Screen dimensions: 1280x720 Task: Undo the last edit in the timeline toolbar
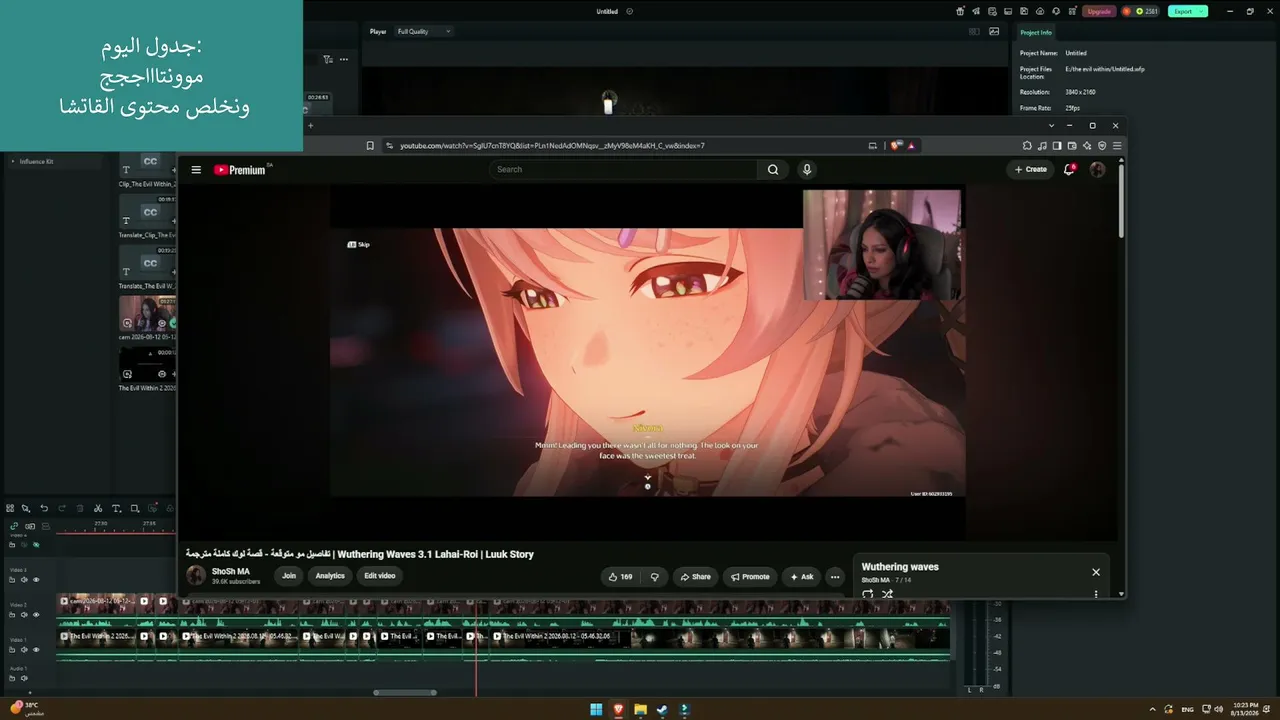click(x=44, y=509)
